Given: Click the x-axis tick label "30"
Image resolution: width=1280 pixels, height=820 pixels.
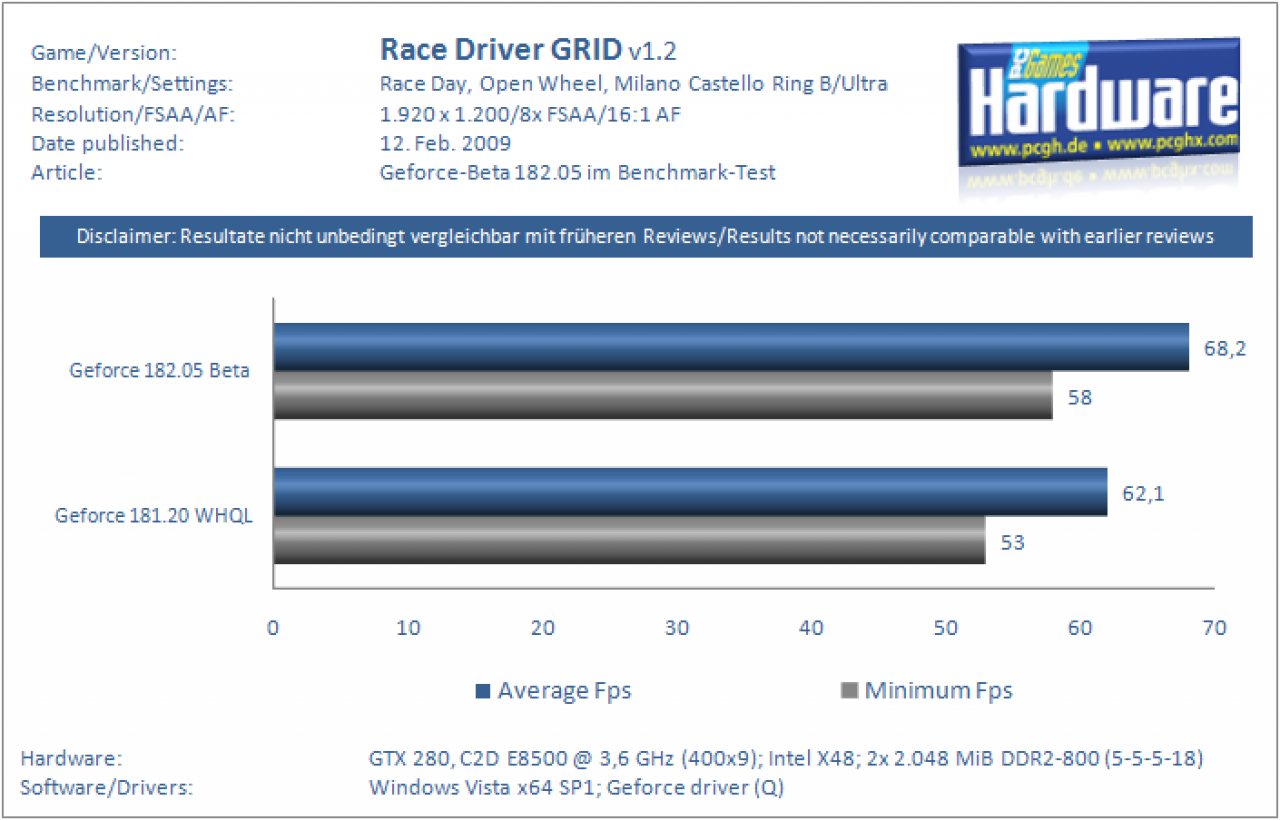Looking at the screenshot, I should pos(677,628).
